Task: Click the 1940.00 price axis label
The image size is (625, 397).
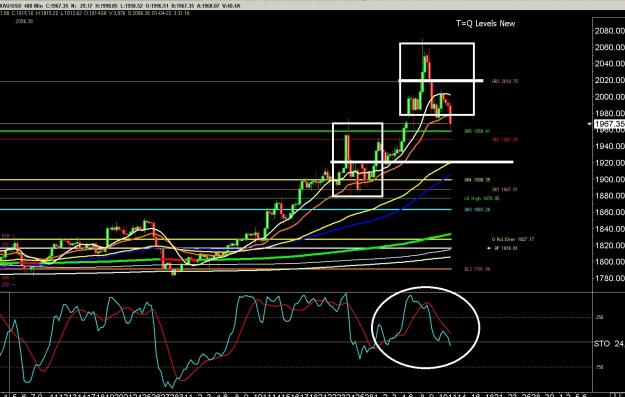Action: [x=609, y=146]
